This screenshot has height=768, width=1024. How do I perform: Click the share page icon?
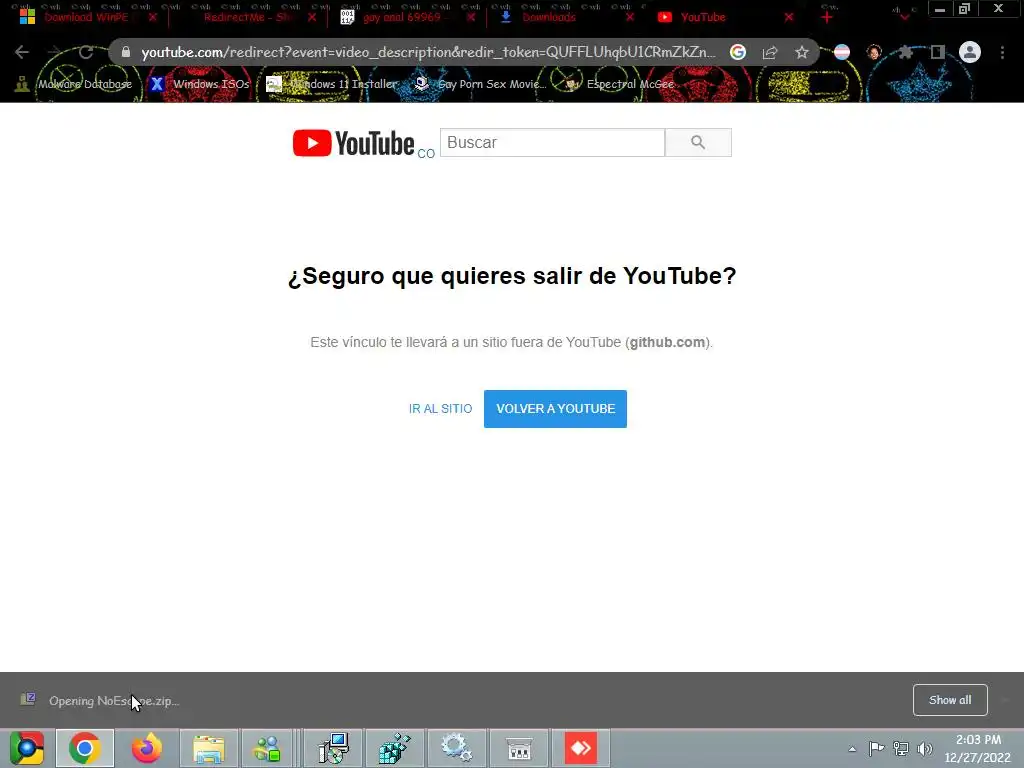[770, 52]
